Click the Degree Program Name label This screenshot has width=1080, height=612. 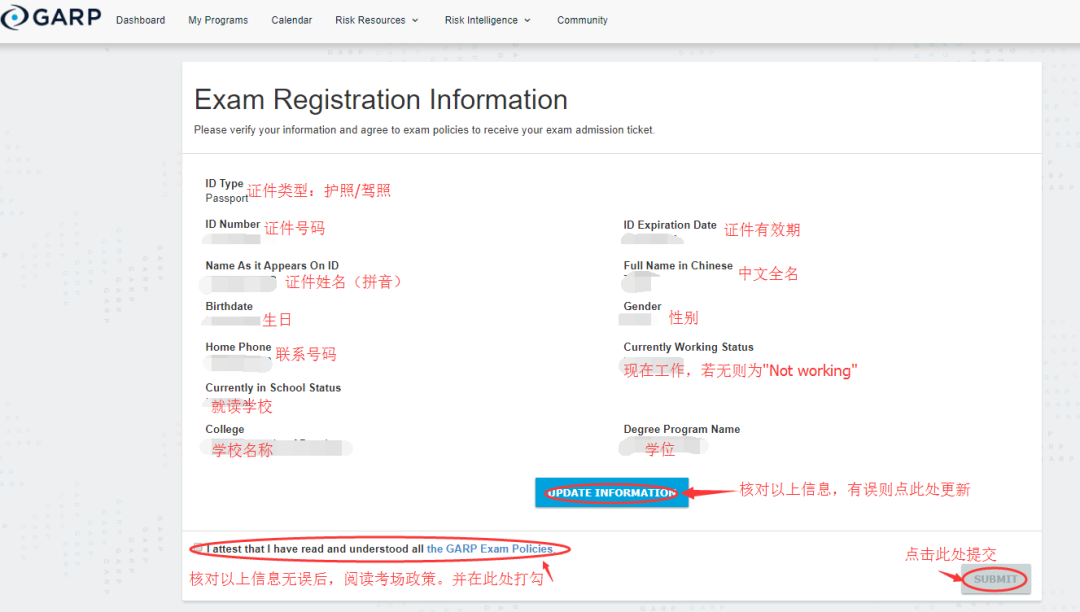click(x=681, y=429)
